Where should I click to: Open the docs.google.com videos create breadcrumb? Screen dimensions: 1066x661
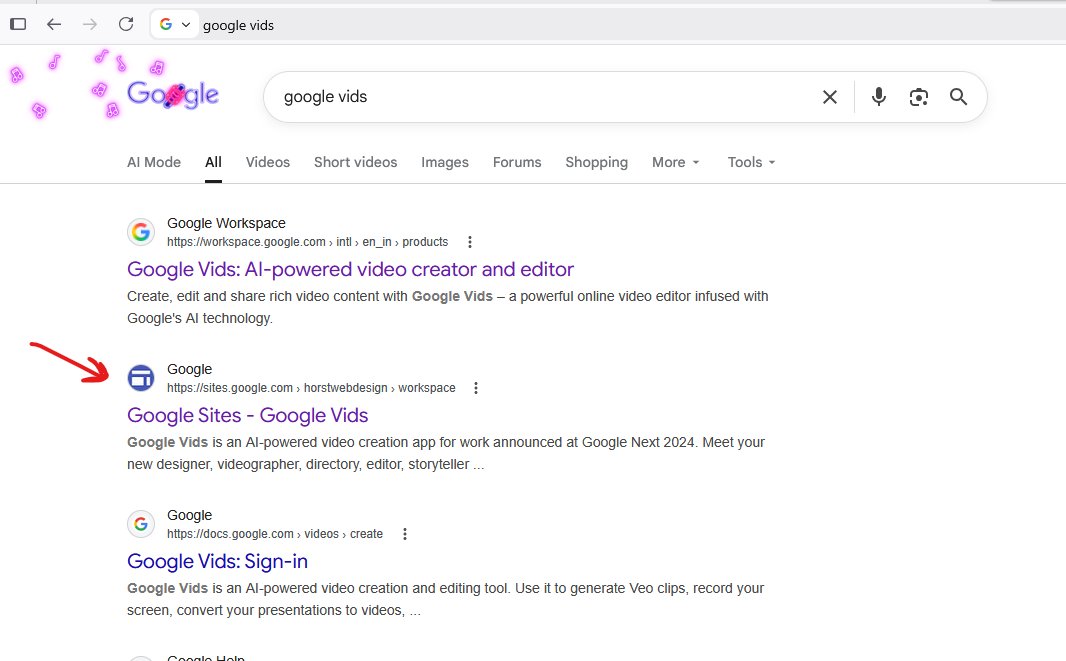(275, 535)
